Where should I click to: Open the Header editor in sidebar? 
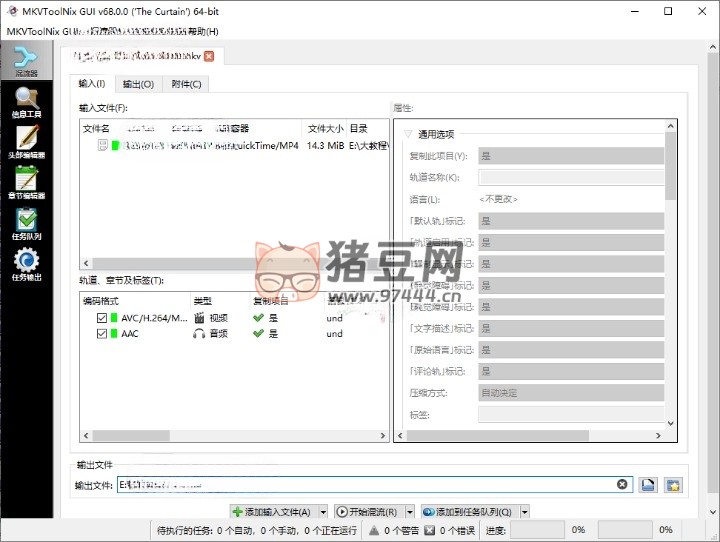coord(26,142)
